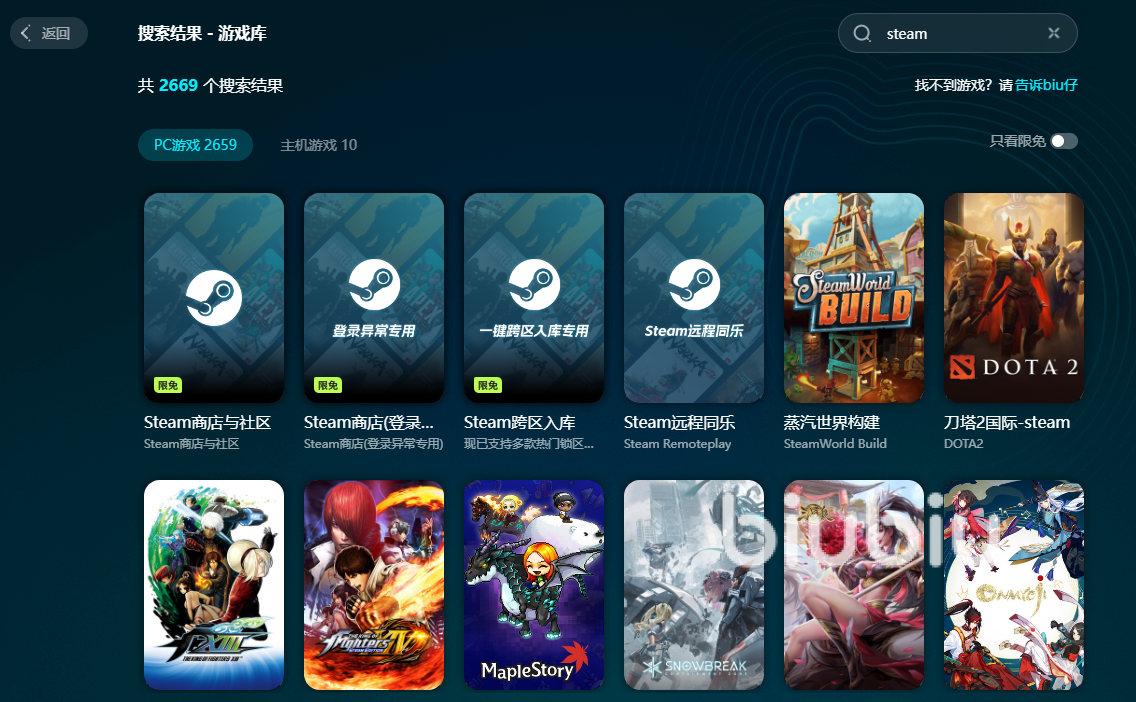The height and width of the screenshot is (702, 1136).
Task: Open the King of Fighters XIII cover
Action: (214, 585)
